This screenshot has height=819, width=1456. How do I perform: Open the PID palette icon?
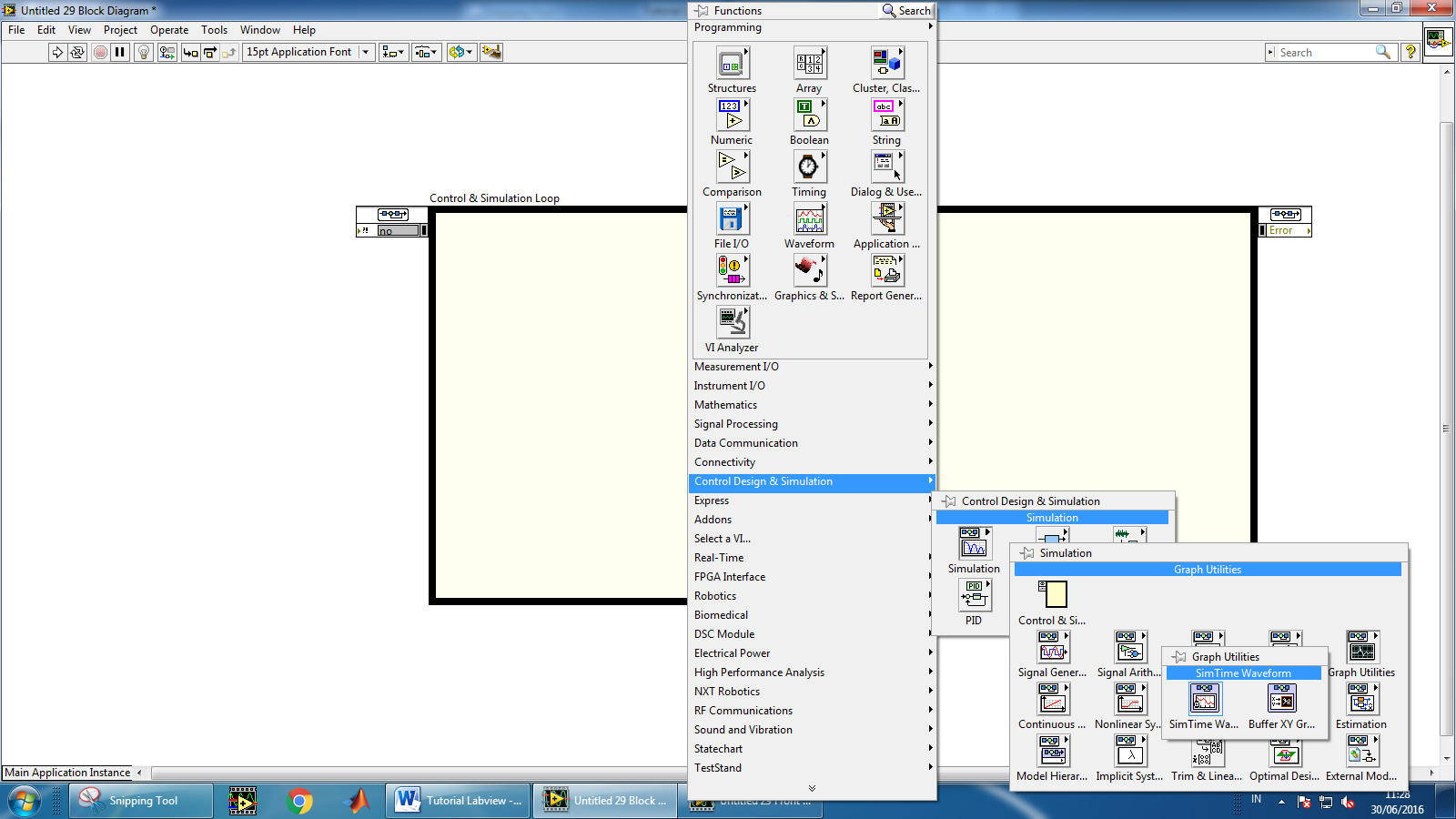point(974,596)
